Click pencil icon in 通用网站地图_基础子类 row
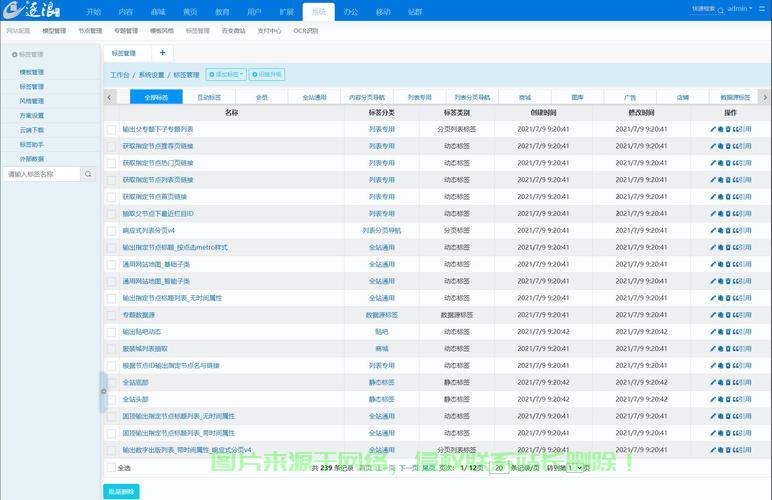This screenshot has height=500, width=772. pyautogui.click(x=713, y=264)
